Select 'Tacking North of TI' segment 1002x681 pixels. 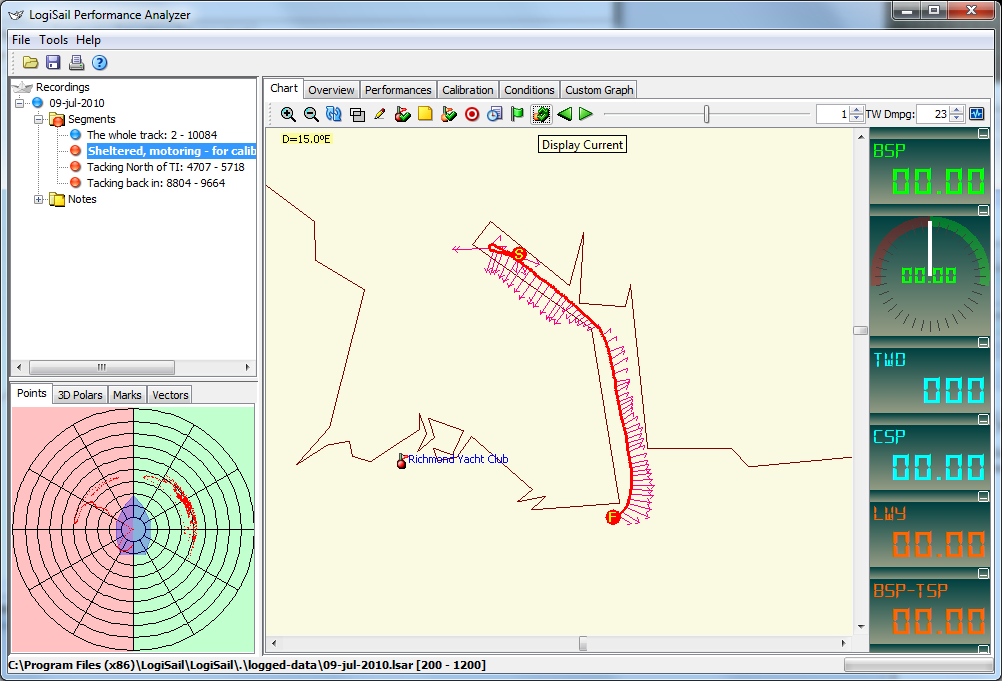pos(165,167)
